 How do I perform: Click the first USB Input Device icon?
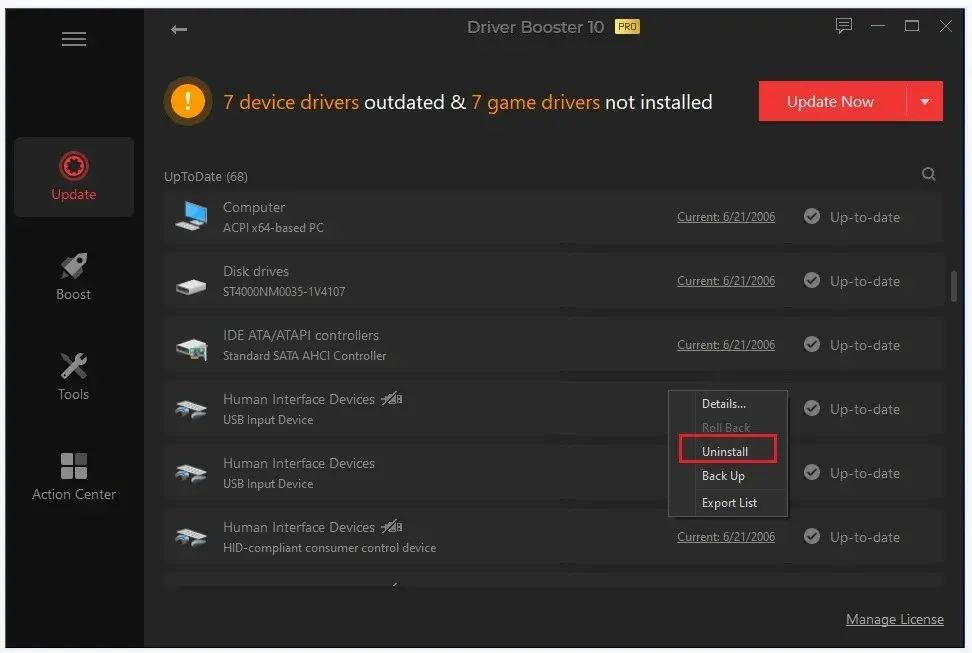[x=191, y=409]
